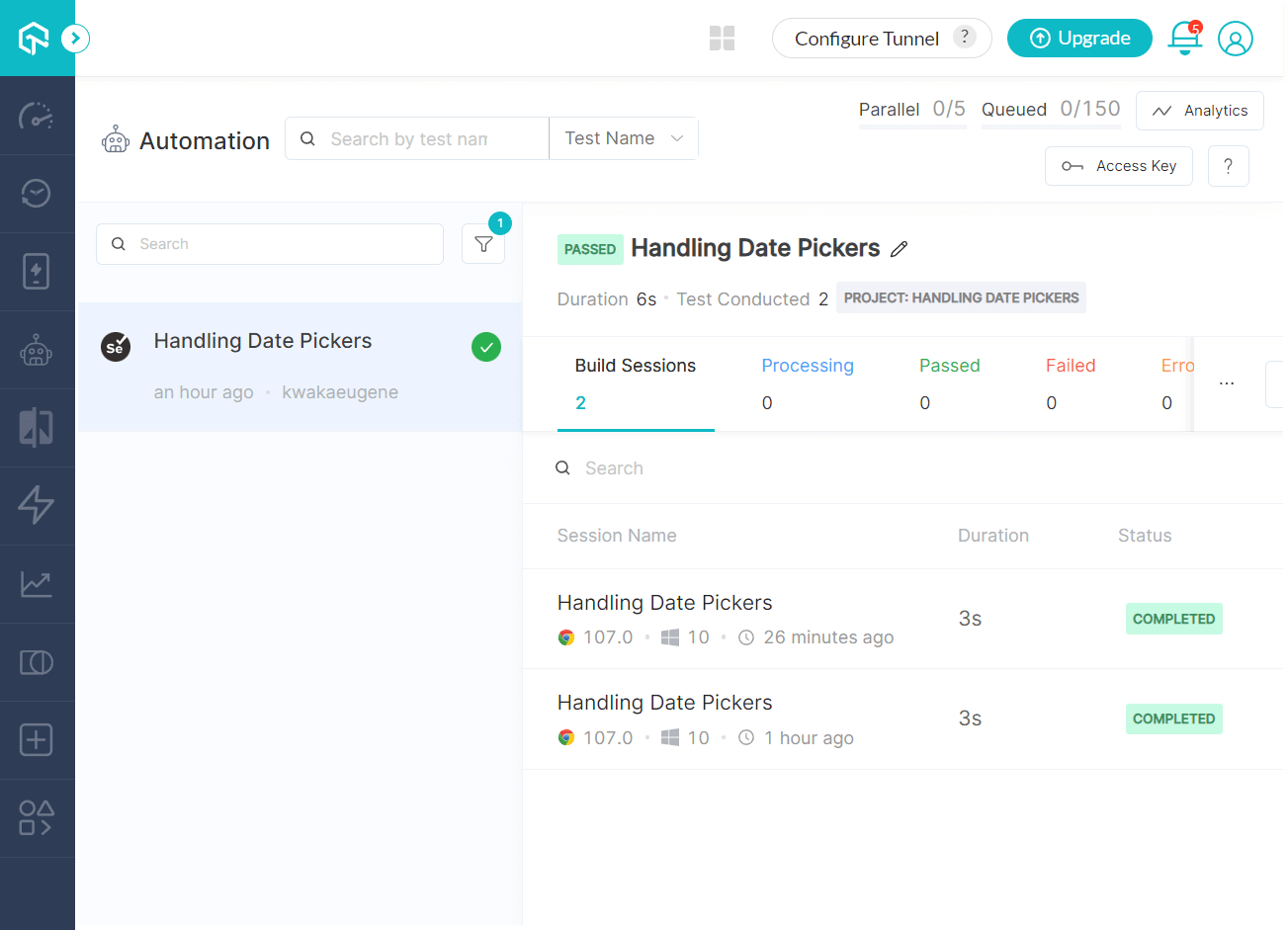The height and width of the screenshot is (930, 1288).
Task: Expand the sidebar using the arrow chevron
Action: [x=75, y=38]
